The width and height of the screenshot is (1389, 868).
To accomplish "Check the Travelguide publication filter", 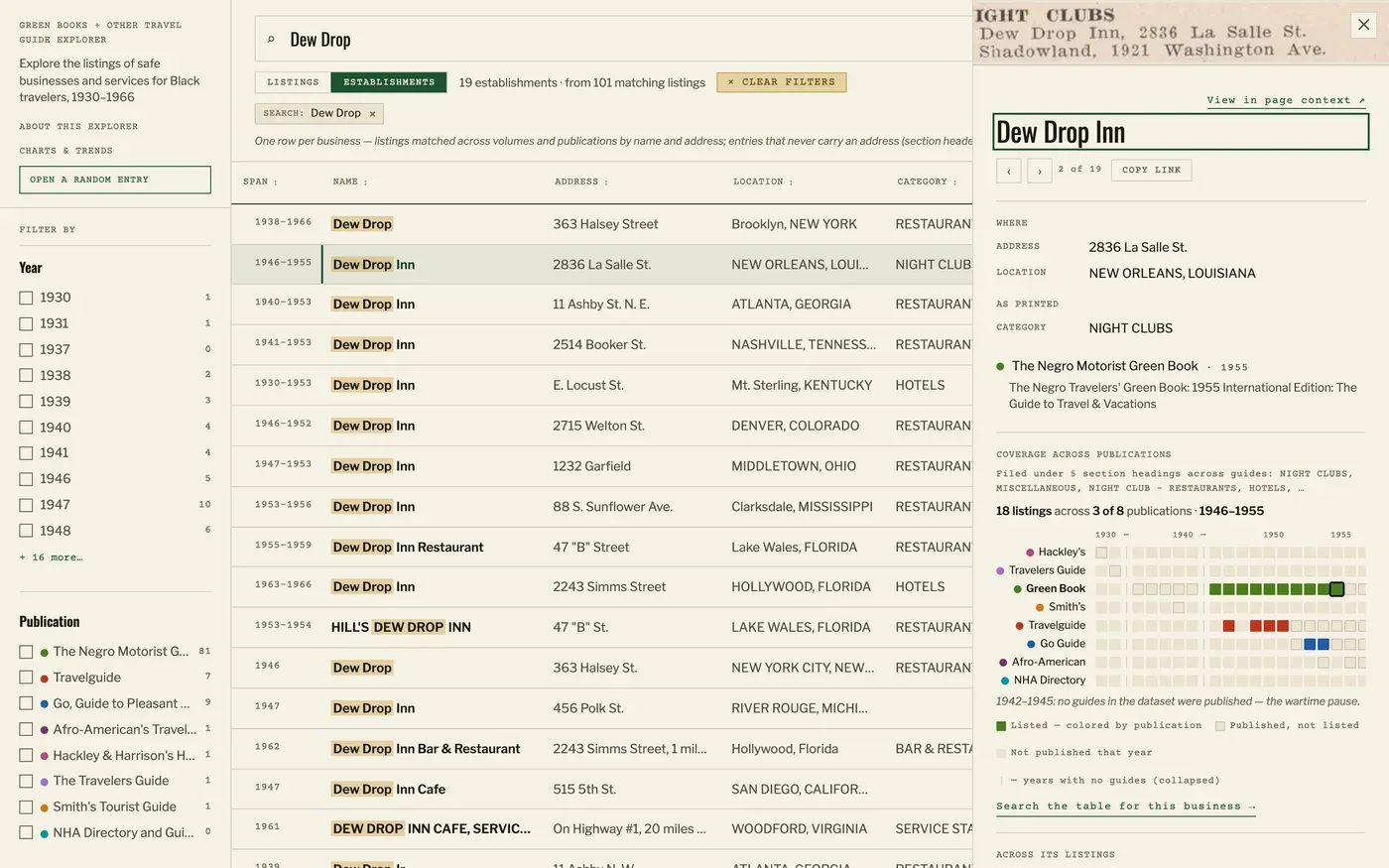I will coord(26,678).
